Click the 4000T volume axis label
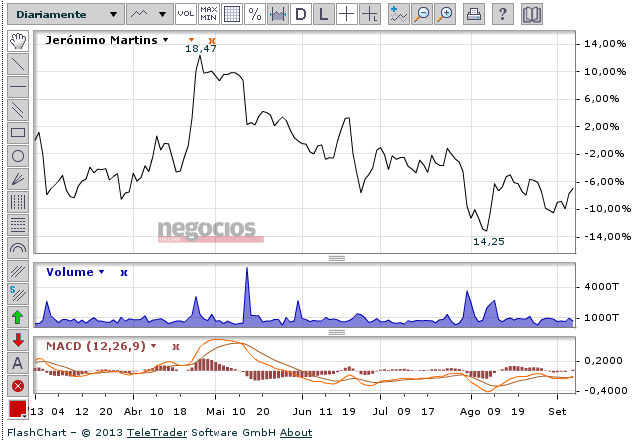This screenshot has width=639, height=444. click(602, 287)
